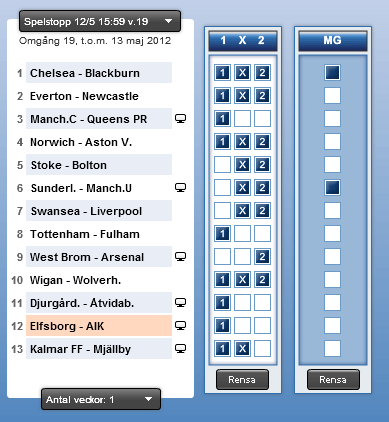The height and width of the screenshot is (422, 389).
Task: Click the TV icon beside Manch.C - Queens PR
Action: pos(180,119)
